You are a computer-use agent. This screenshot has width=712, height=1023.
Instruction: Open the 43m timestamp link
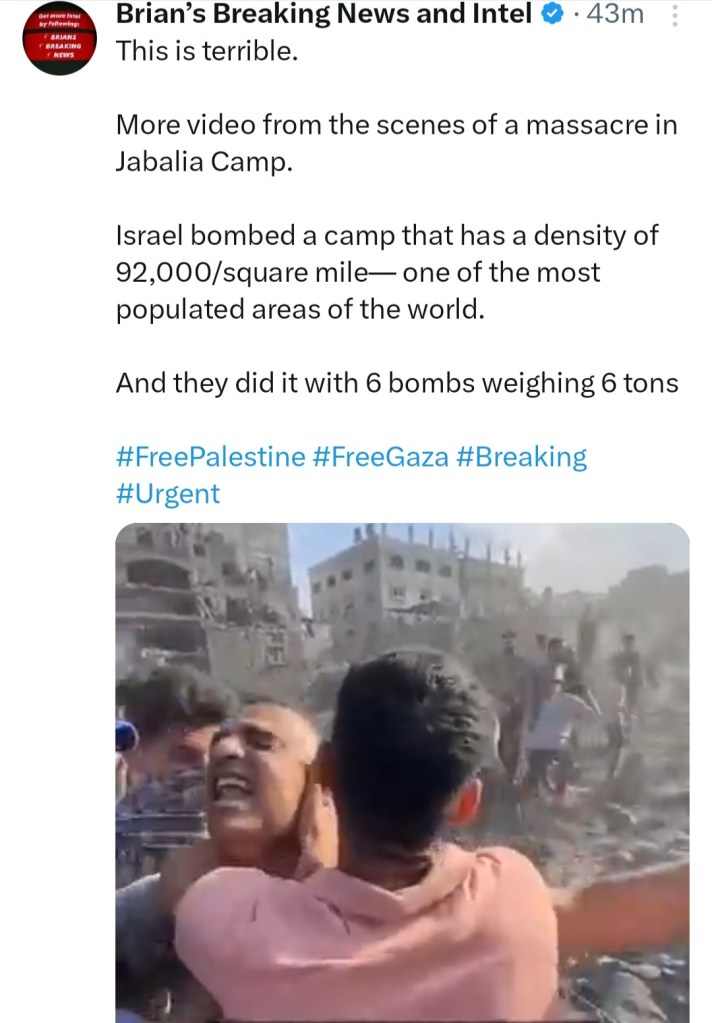coord(618,15)
